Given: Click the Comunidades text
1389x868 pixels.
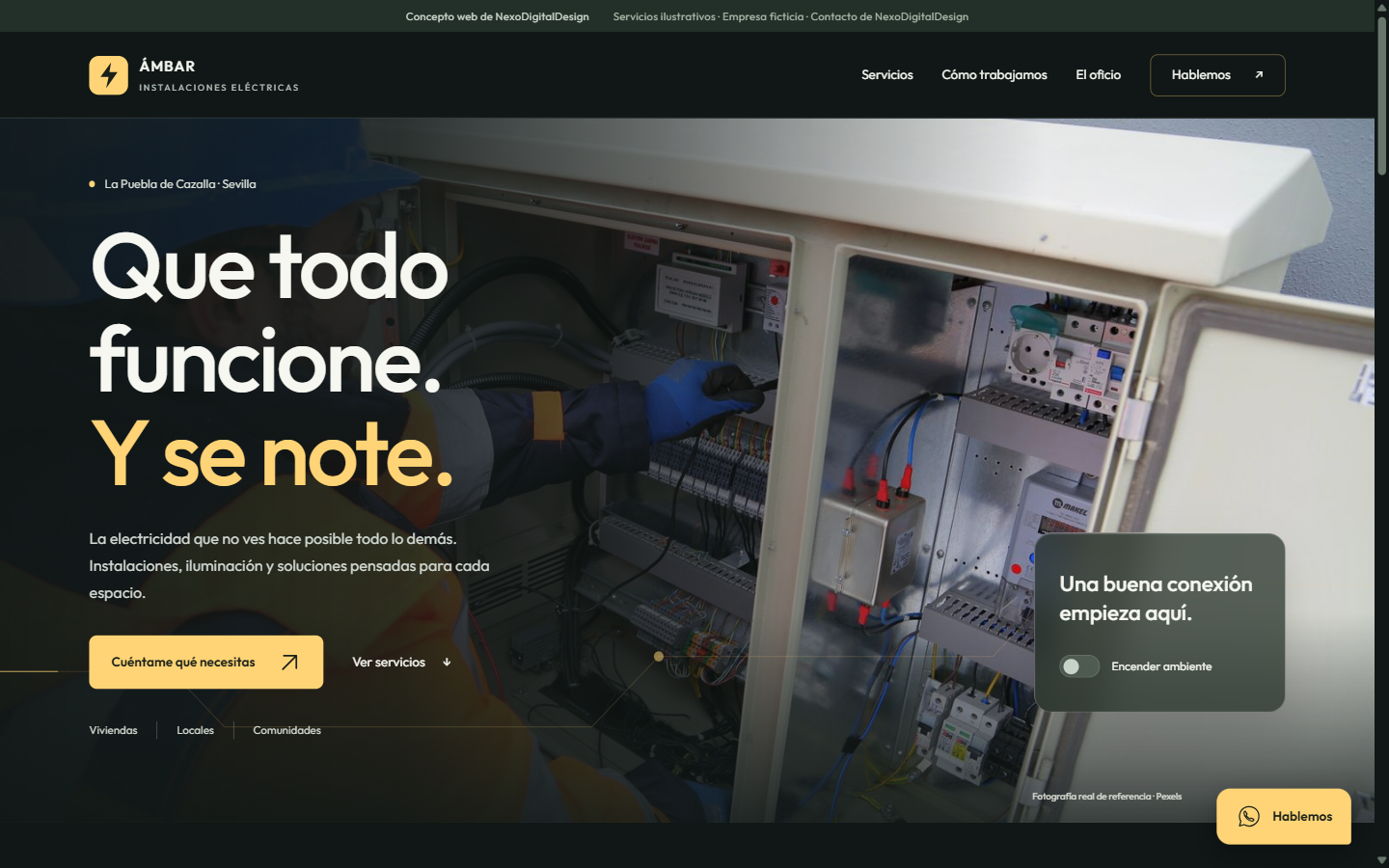Looking at the screenshot, I should coord(286,730).
